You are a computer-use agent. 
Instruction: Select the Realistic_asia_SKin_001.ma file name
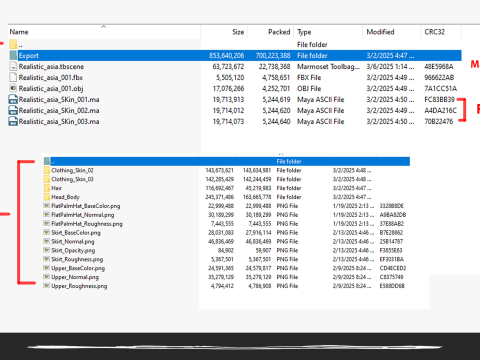coord(59,100)
